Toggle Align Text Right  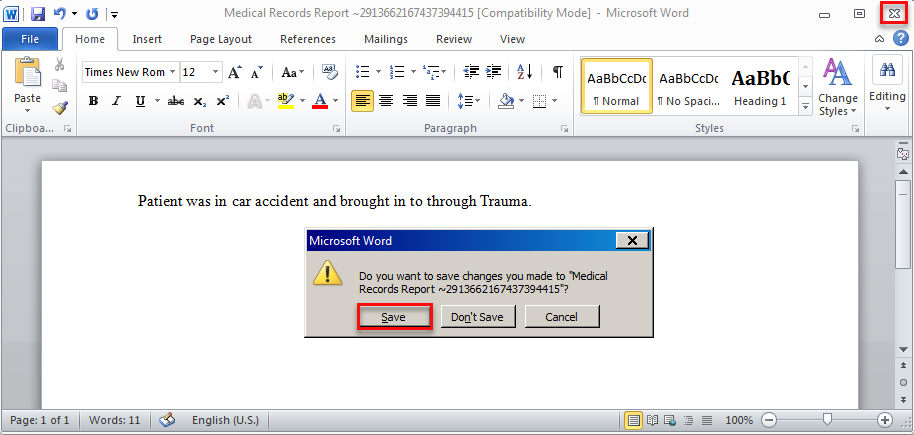(410, 101)
